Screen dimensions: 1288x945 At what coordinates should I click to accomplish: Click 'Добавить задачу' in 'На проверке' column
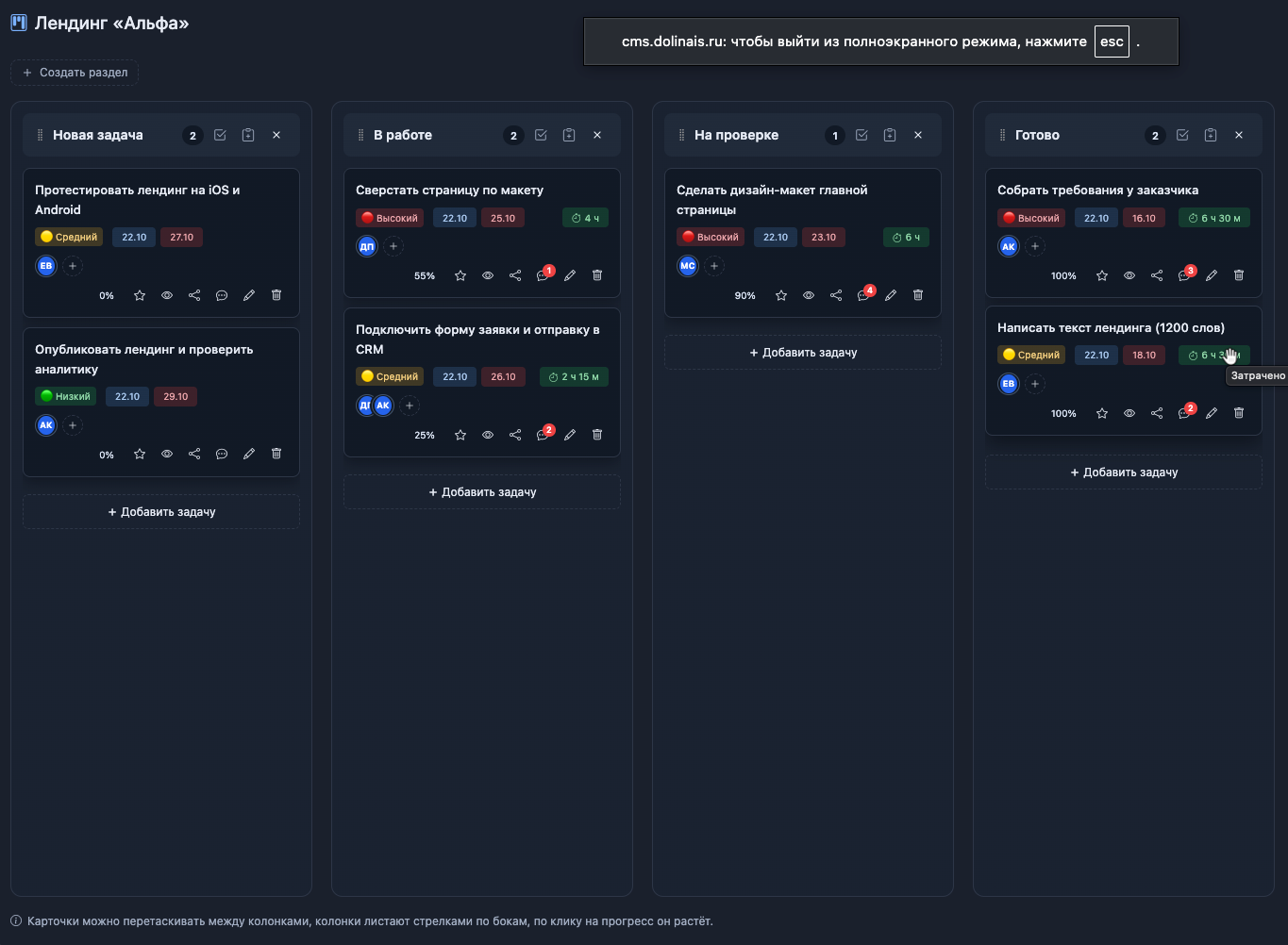(803, 353)
